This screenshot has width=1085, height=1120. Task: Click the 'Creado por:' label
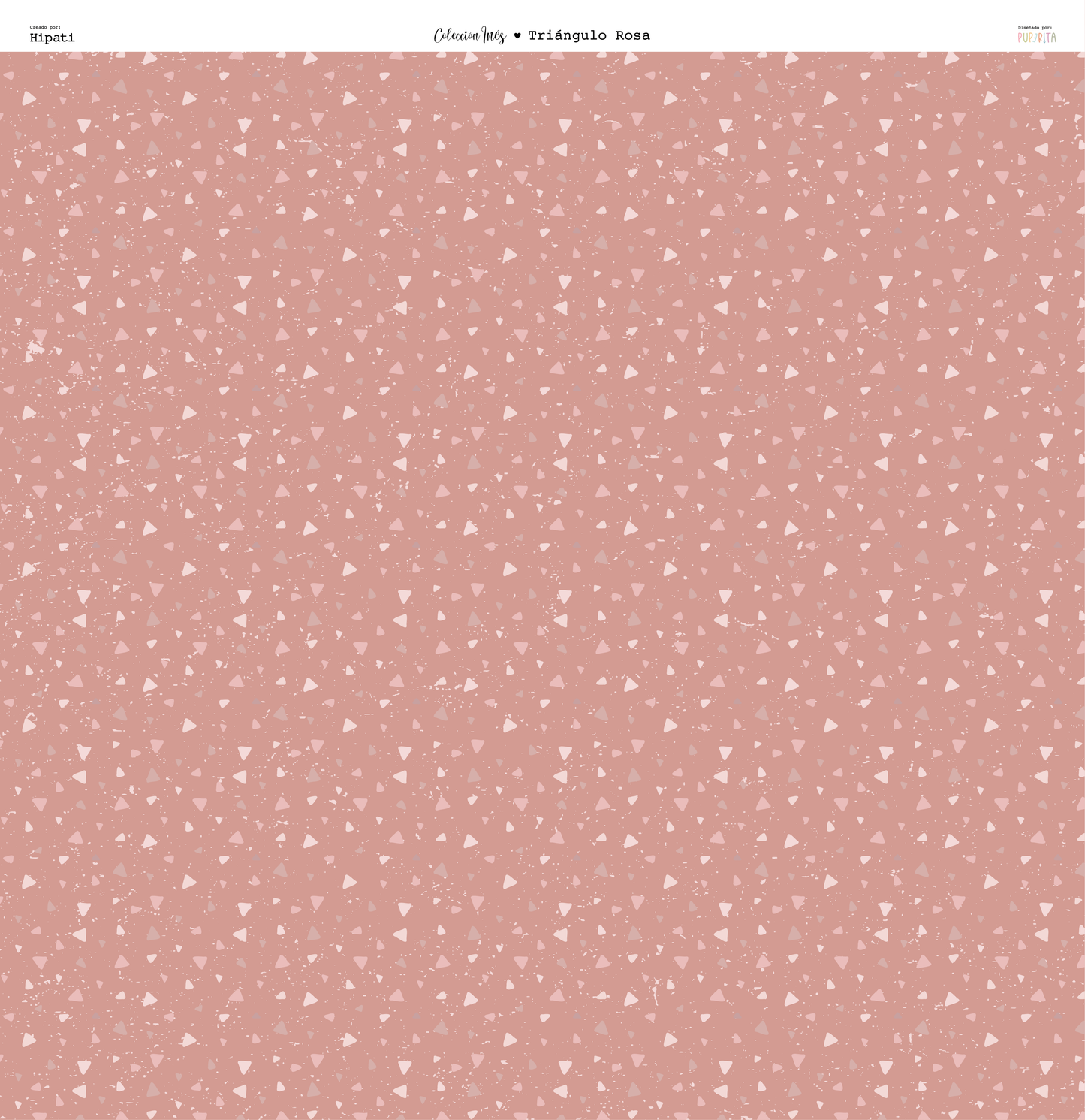coord(45,27)
